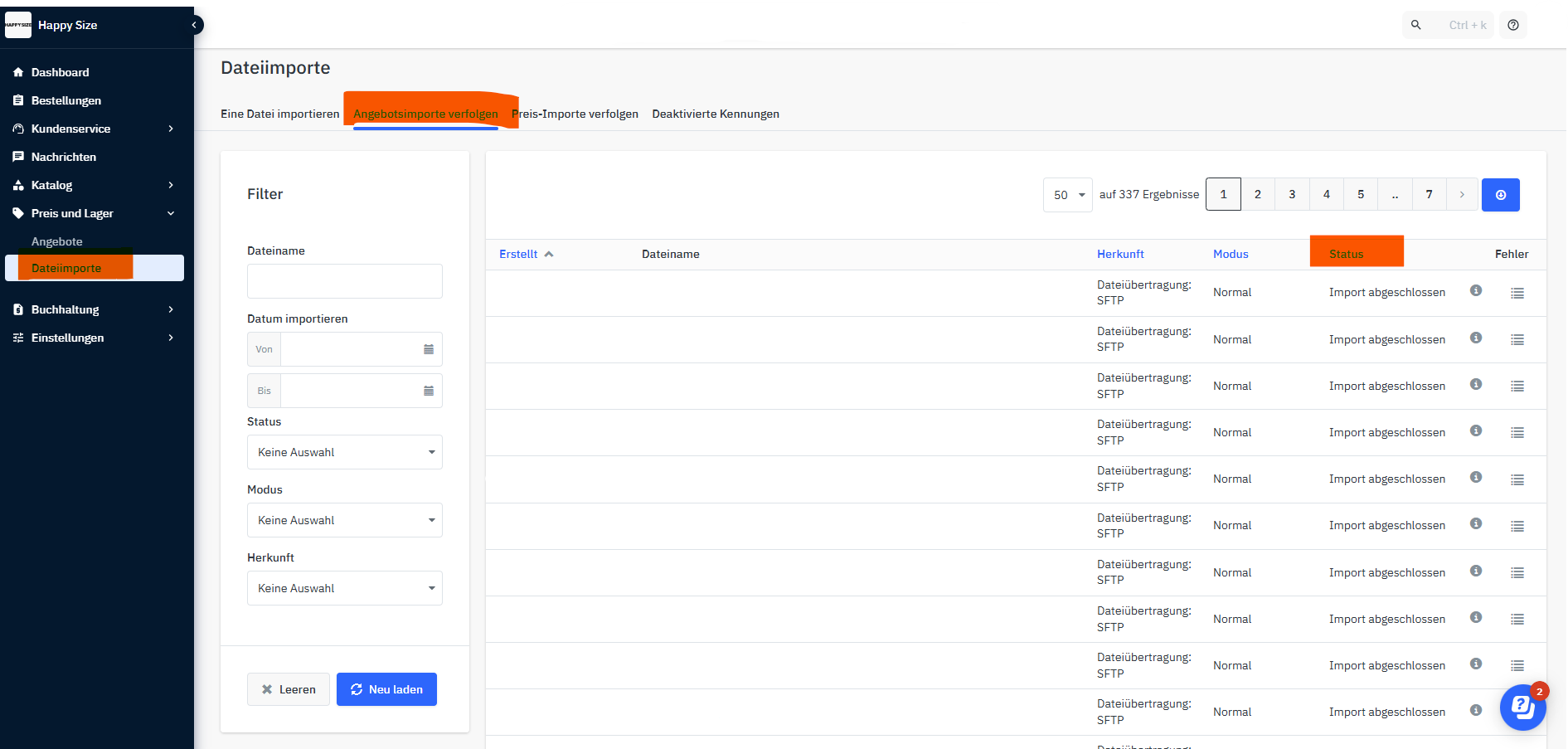Viewport: 1568px width, 749px height.
Task: Click the Leeren button to clear filters
Action: (288, 689)
